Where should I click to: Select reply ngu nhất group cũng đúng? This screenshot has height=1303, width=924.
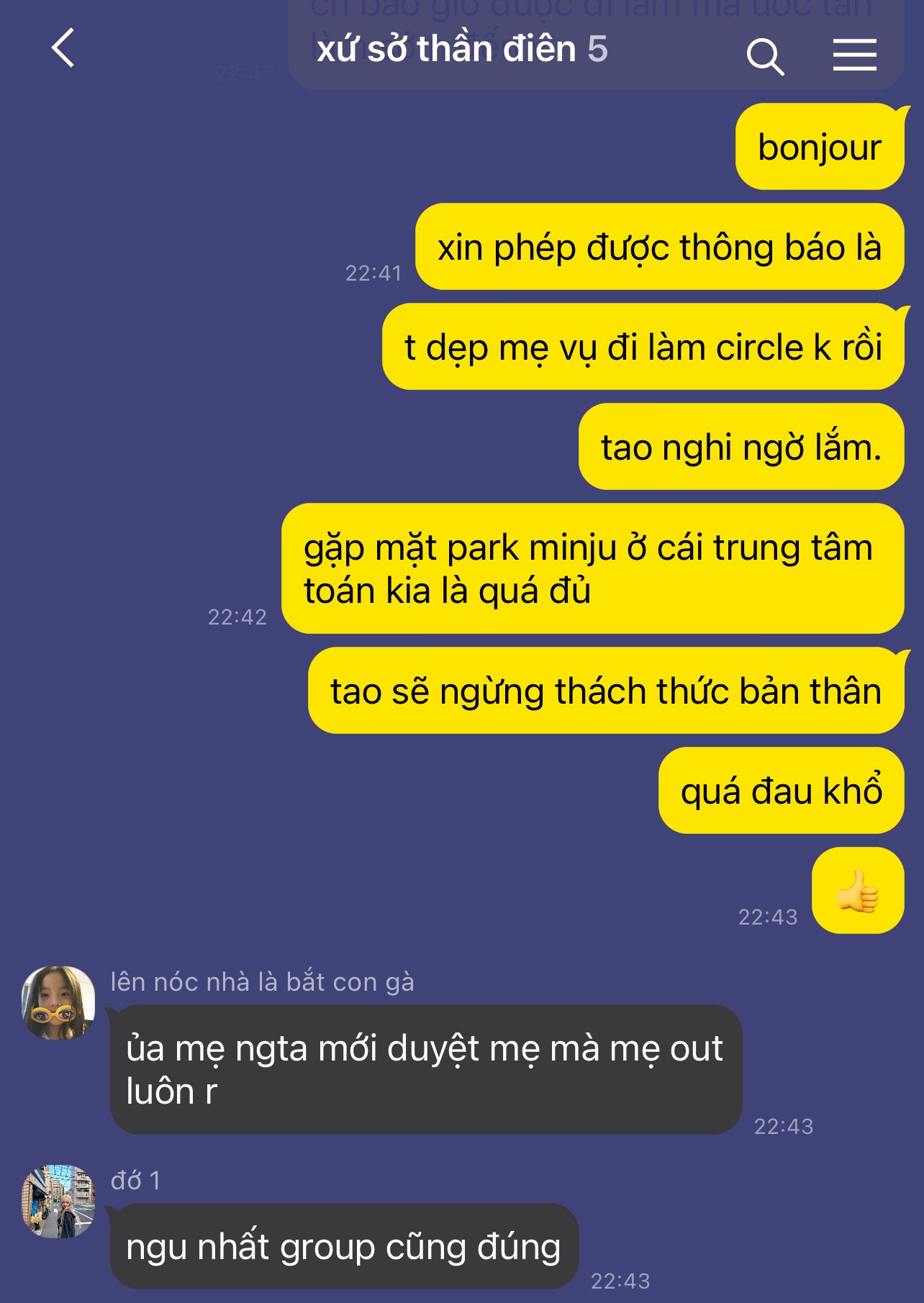pyautogui.click(x=344, y=1246)
